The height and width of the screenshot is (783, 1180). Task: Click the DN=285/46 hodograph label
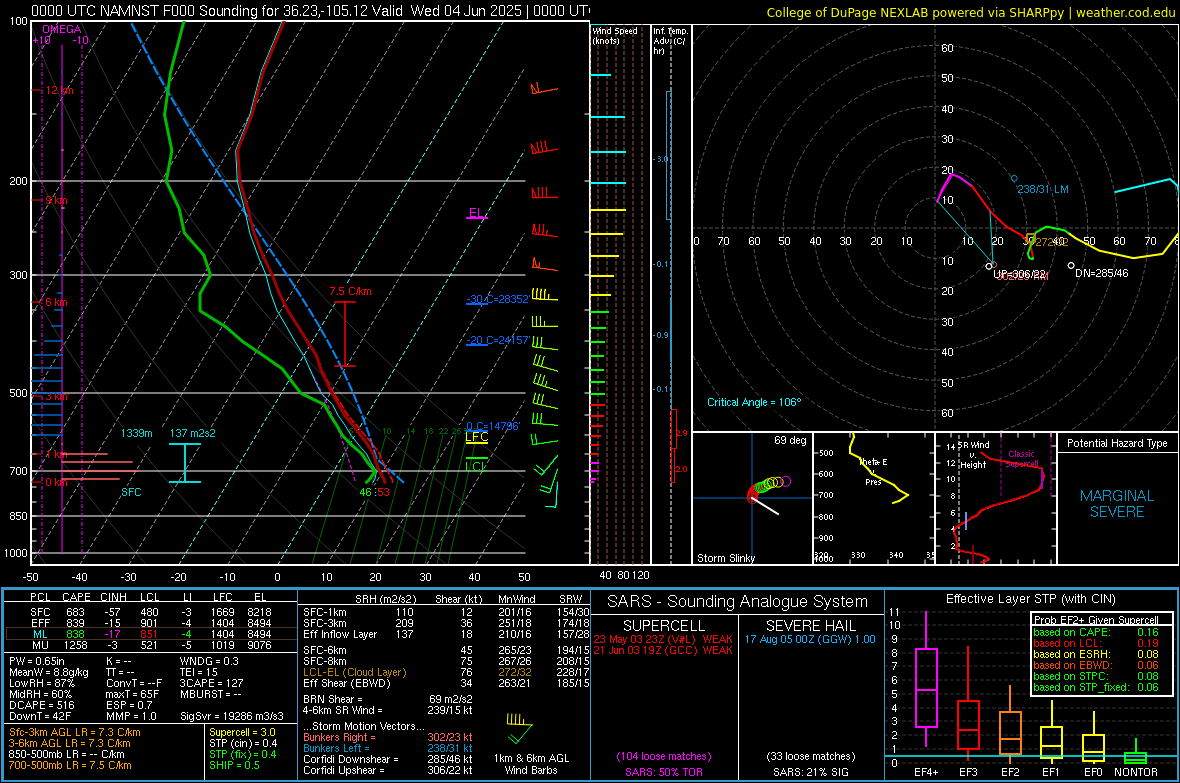pos(1102,273)
